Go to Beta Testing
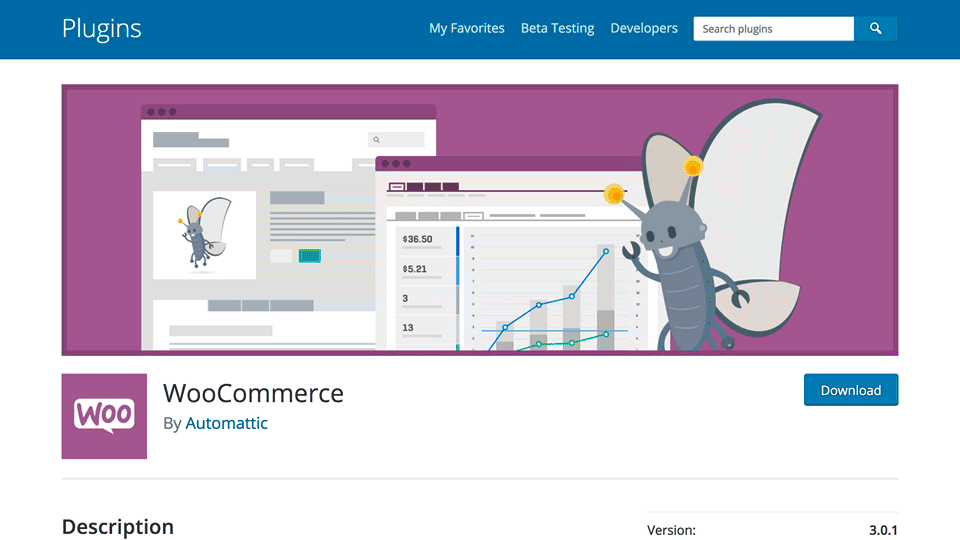 point(557,28)
